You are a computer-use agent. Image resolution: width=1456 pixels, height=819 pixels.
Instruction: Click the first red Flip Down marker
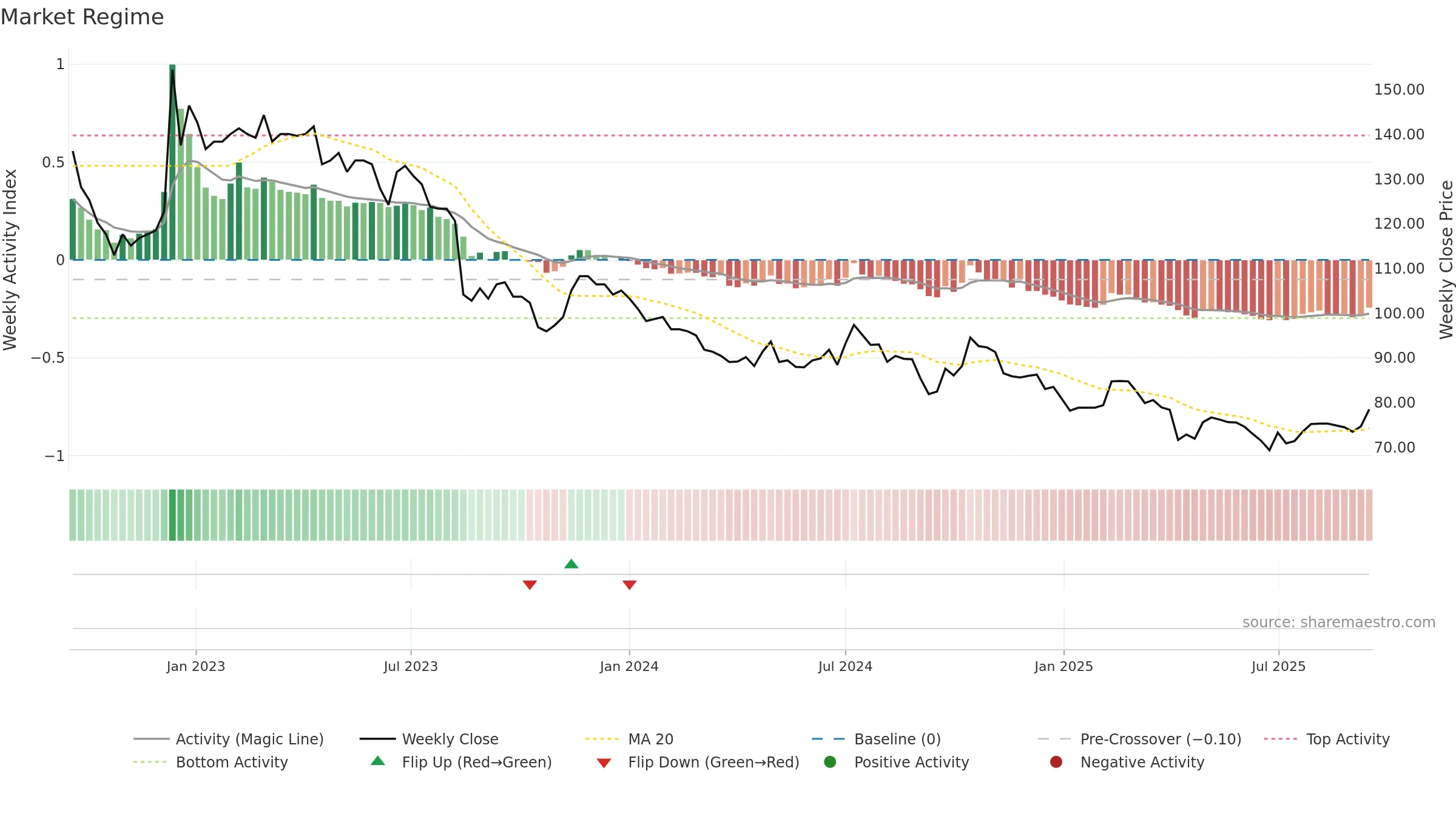(530, 585)
